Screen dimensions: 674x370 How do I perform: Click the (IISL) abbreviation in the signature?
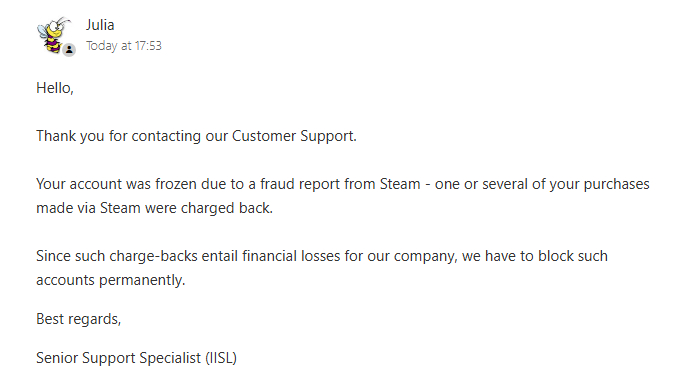pos(221,358)
